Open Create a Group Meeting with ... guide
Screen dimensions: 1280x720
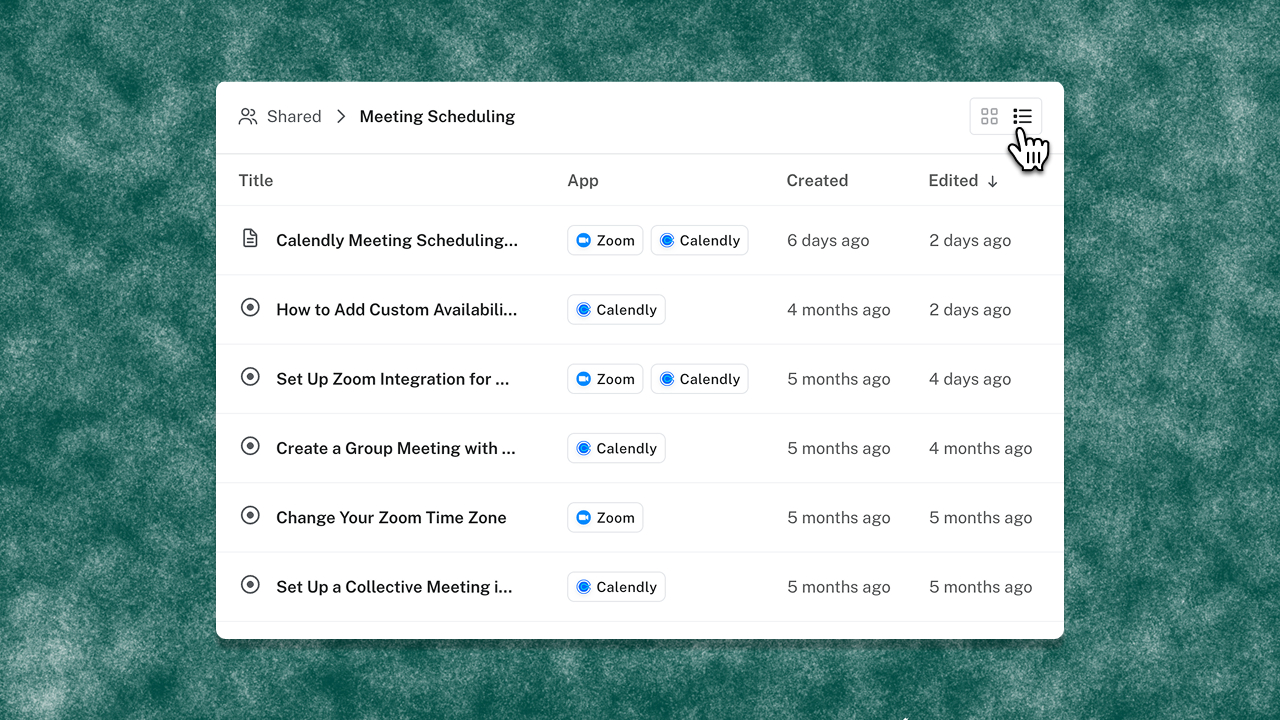tap(396, 449)
